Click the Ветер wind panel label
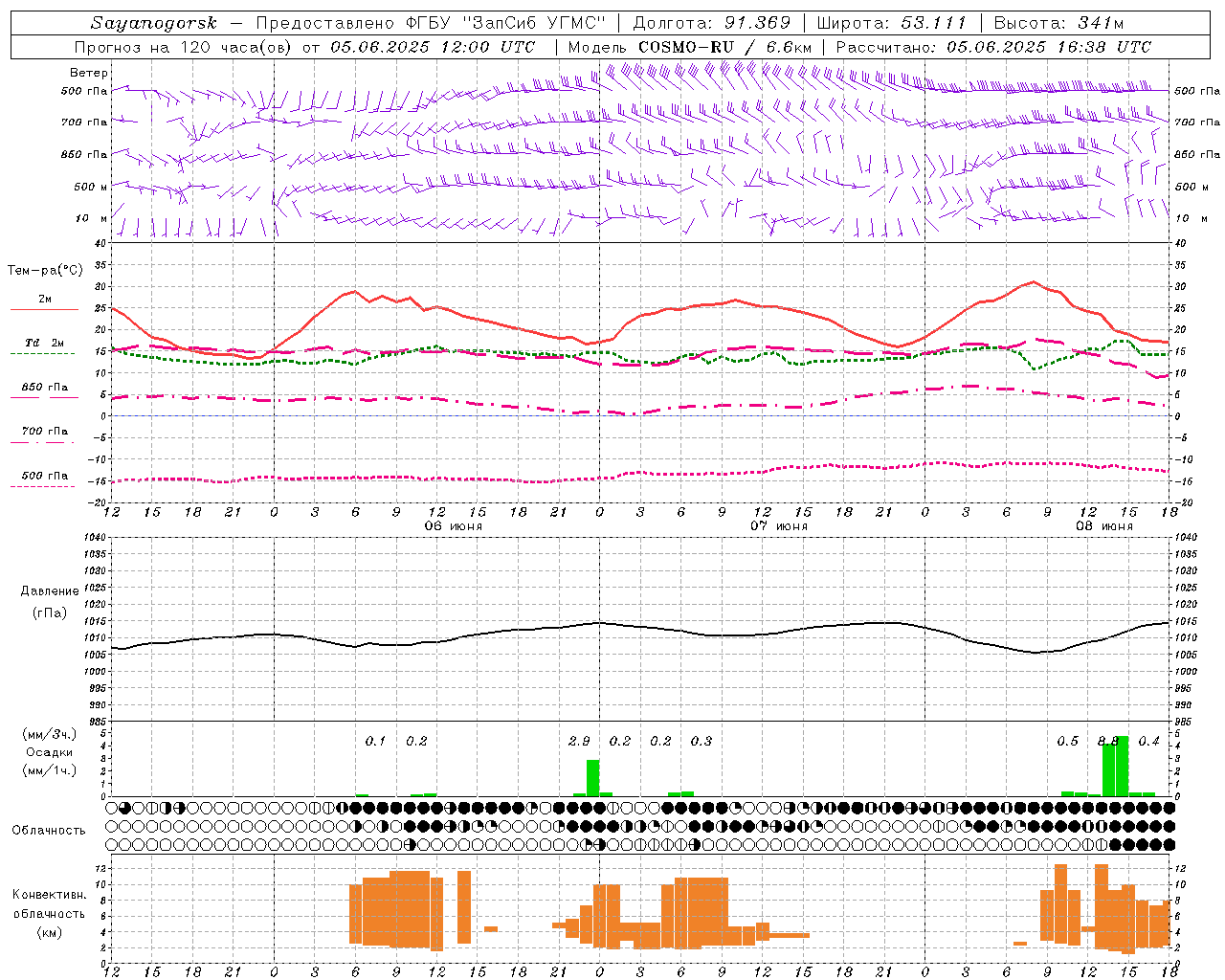The image size is (1225, 980). [89, 73]
